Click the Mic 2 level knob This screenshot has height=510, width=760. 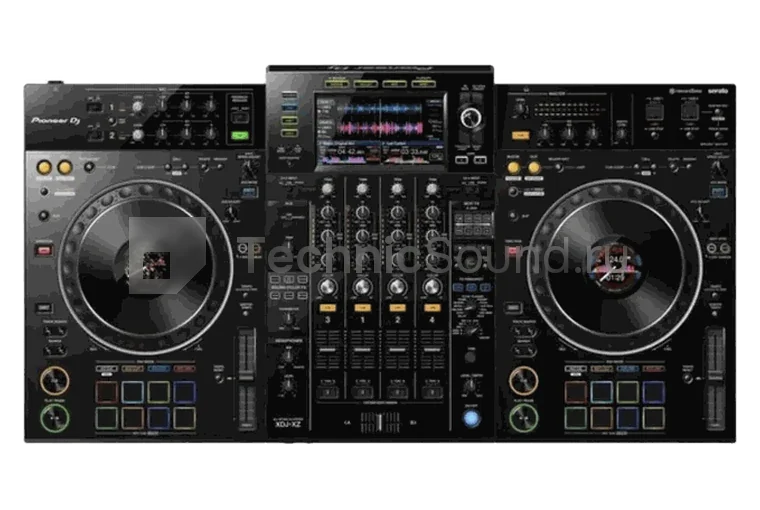[x=138, y=135]
